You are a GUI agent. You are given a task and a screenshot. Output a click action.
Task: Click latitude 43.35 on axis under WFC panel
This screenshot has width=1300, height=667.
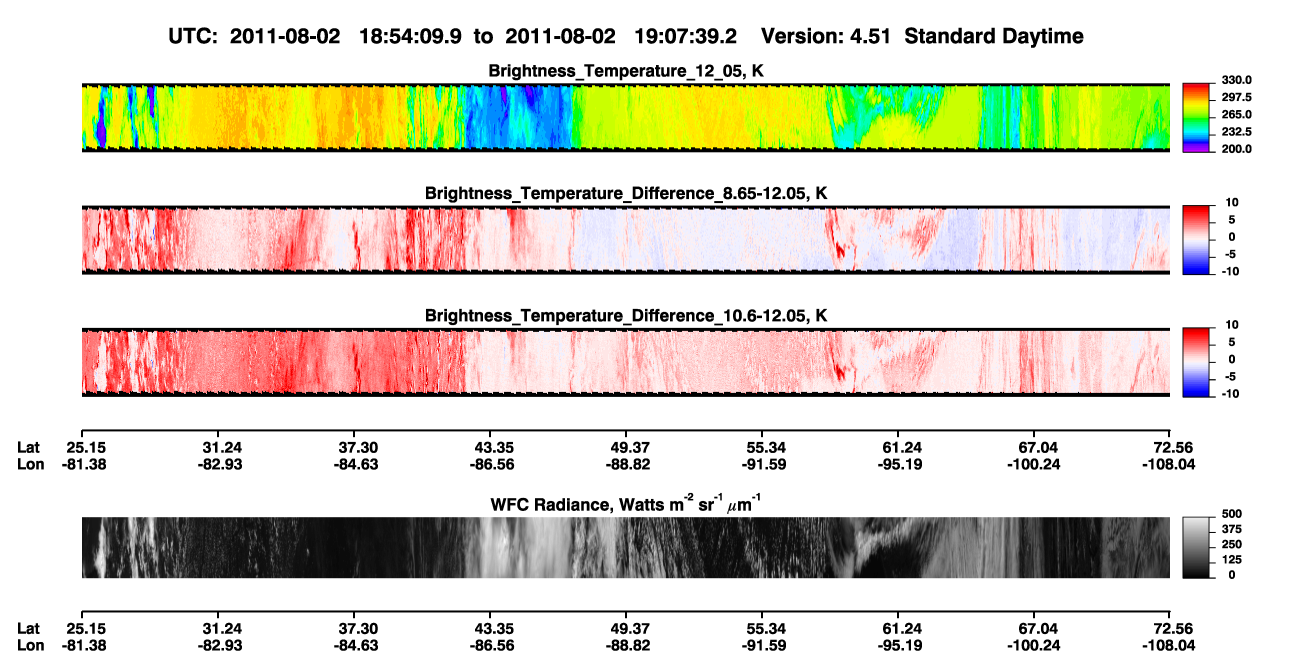click(x=490, y=628)
